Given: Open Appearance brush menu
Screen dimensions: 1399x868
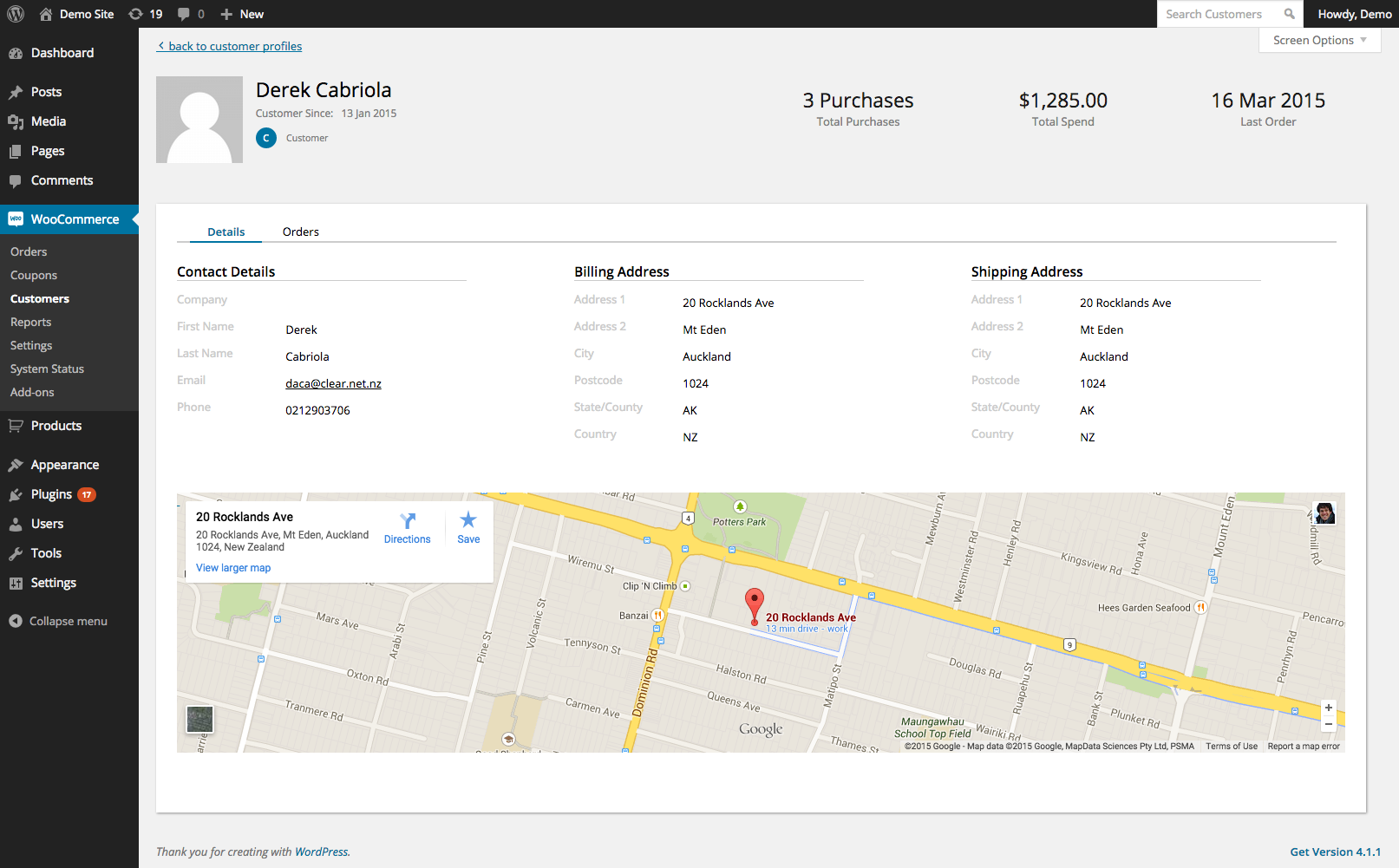Looking at the screenshot, I should (x=16, y=465).
